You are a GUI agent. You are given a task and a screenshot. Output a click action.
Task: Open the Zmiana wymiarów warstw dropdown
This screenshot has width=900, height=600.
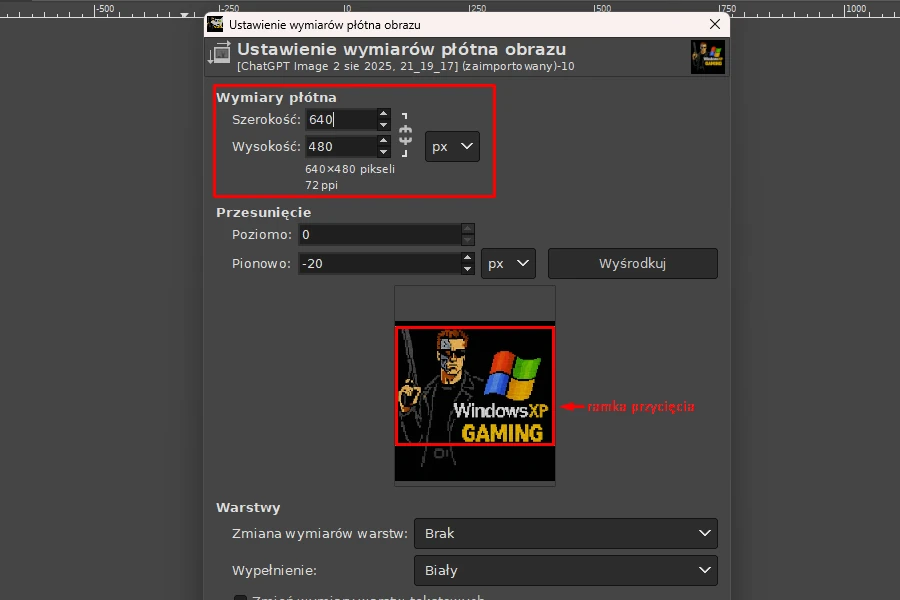[565, 533]
